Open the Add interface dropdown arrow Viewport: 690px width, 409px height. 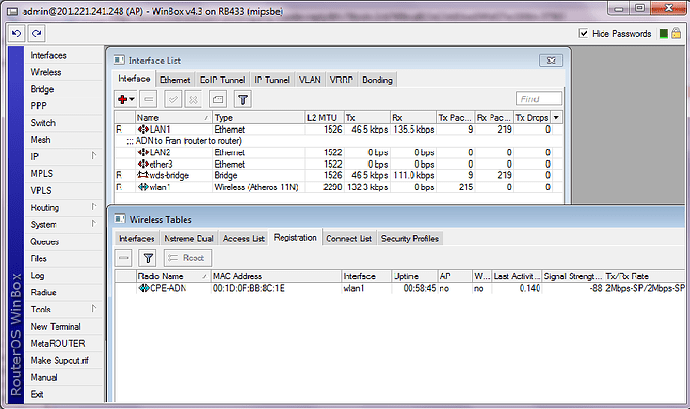pyautogui.click(x=132, y=99)
